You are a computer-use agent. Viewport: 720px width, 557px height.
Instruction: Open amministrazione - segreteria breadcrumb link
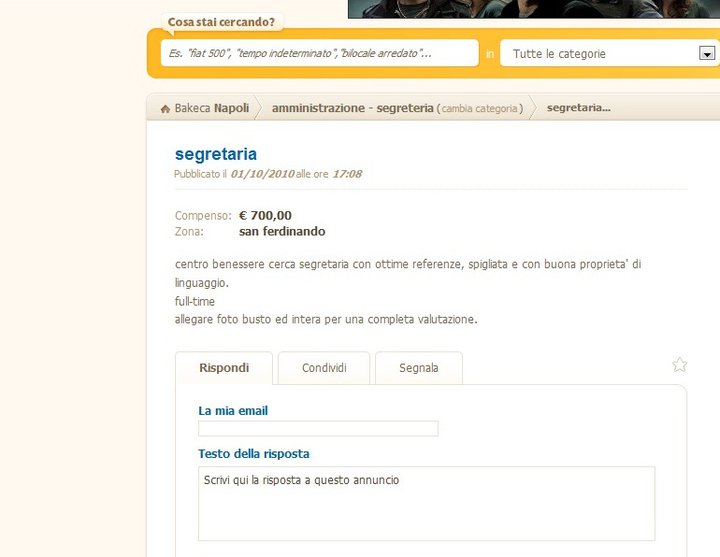pyautogui.click(x=353, y=108)
